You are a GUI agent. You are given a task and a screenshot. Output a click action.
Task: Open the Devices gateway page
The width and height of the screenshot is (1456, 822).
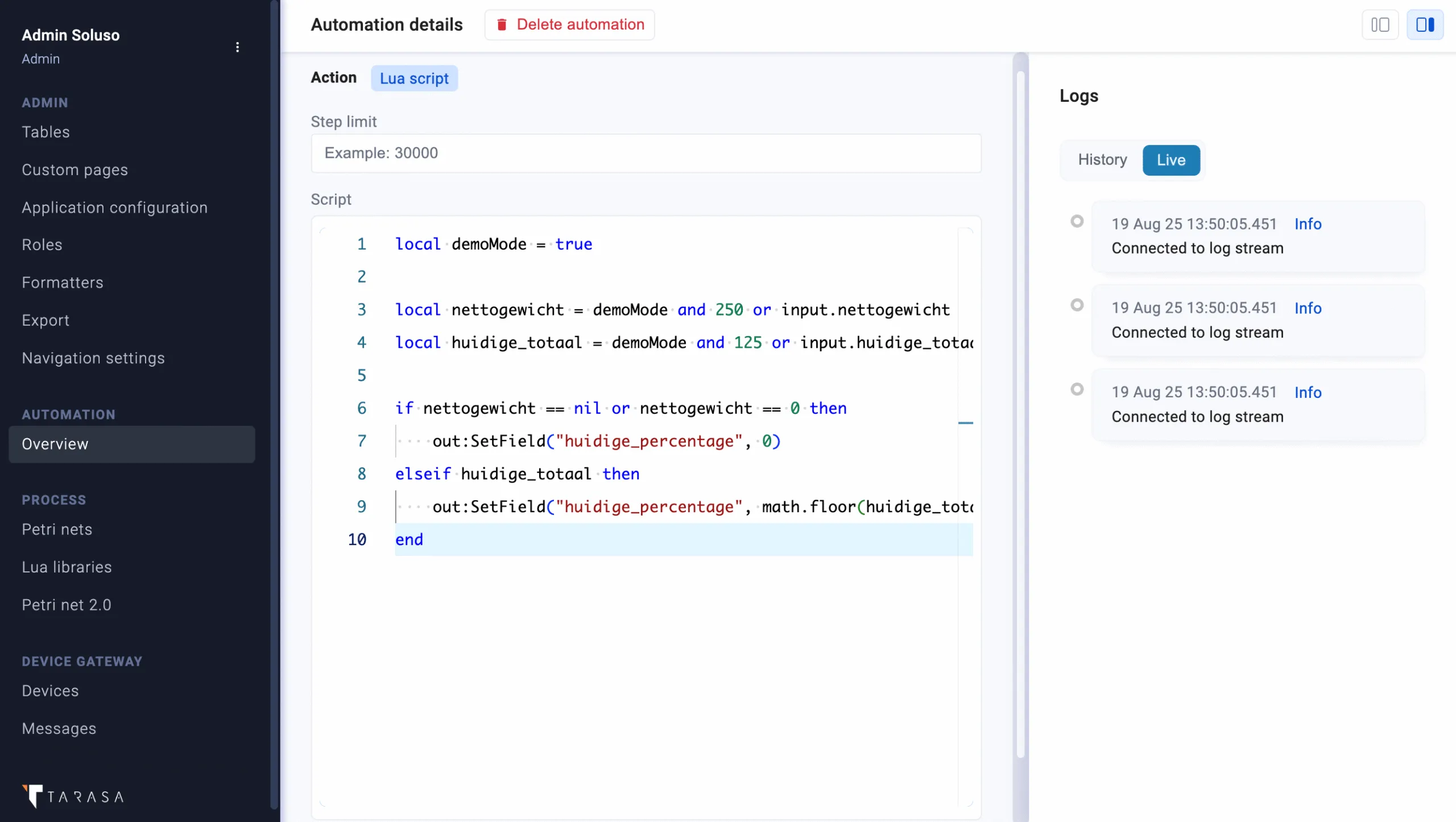pos(50,691)
